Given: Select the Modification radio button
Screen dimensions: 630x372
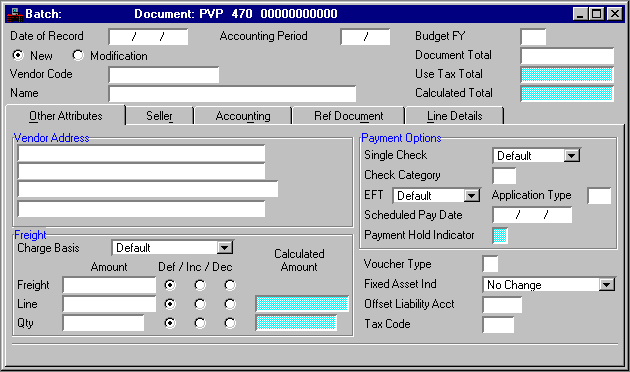Looking at the screenshot, I should pos(78,55).
